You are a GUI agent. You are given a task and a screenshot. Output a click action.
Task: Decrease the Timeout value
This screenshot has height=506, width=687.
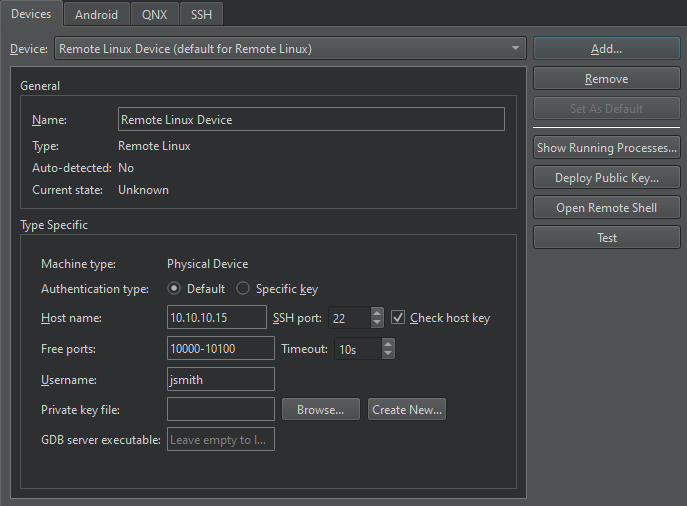(x=388, y=354)
